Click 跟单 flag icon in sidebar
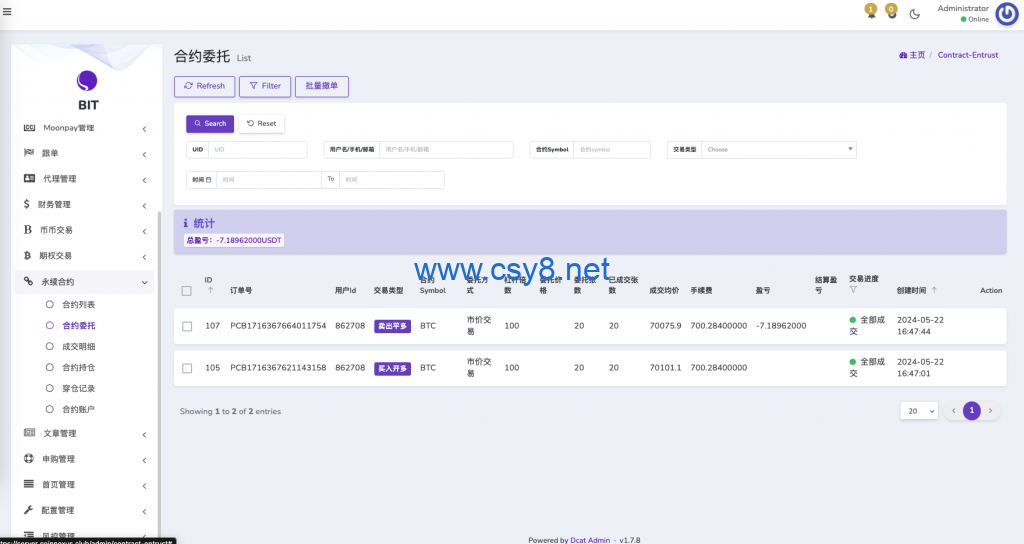 pos(29,153)
